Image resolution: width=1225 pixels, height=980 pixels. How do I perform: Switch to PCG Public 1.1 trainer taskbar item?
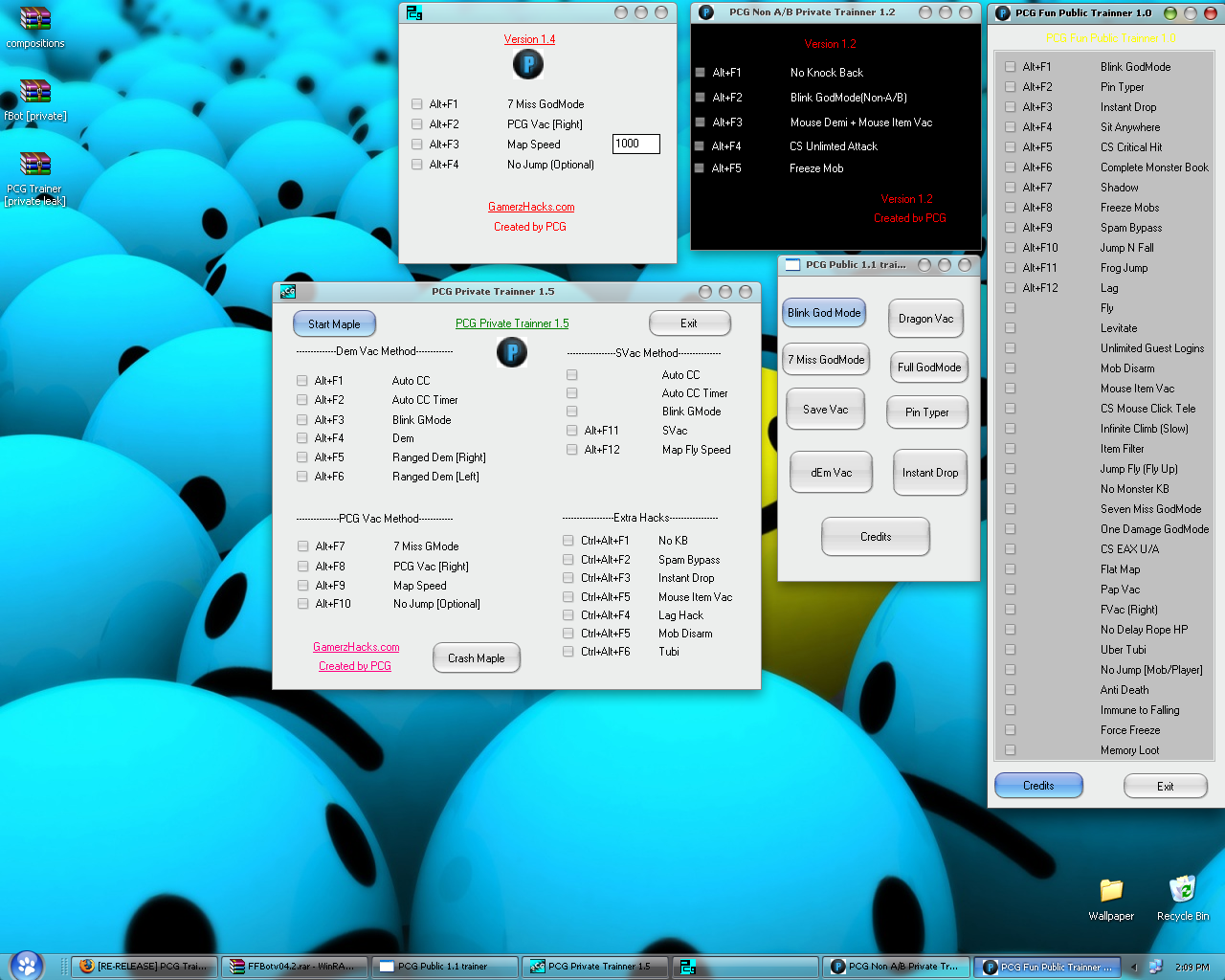click(445, 967)
